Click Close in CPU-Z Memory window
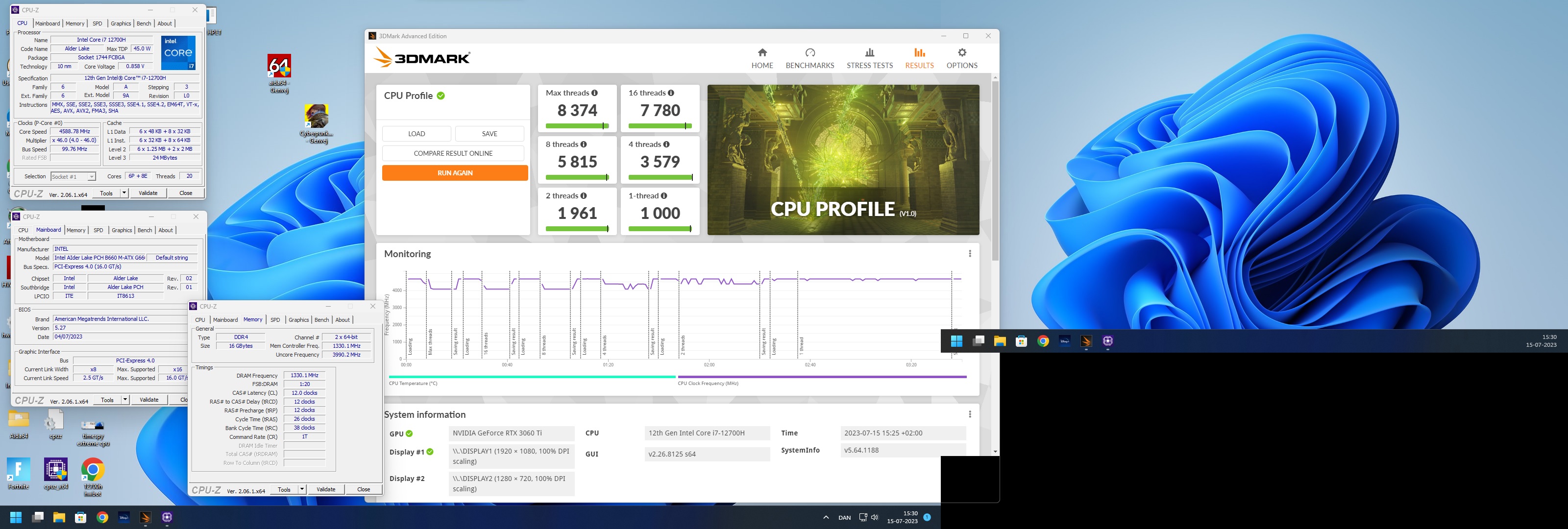The height and width of the screenshot is (529, 1568). tap(364, 489)
